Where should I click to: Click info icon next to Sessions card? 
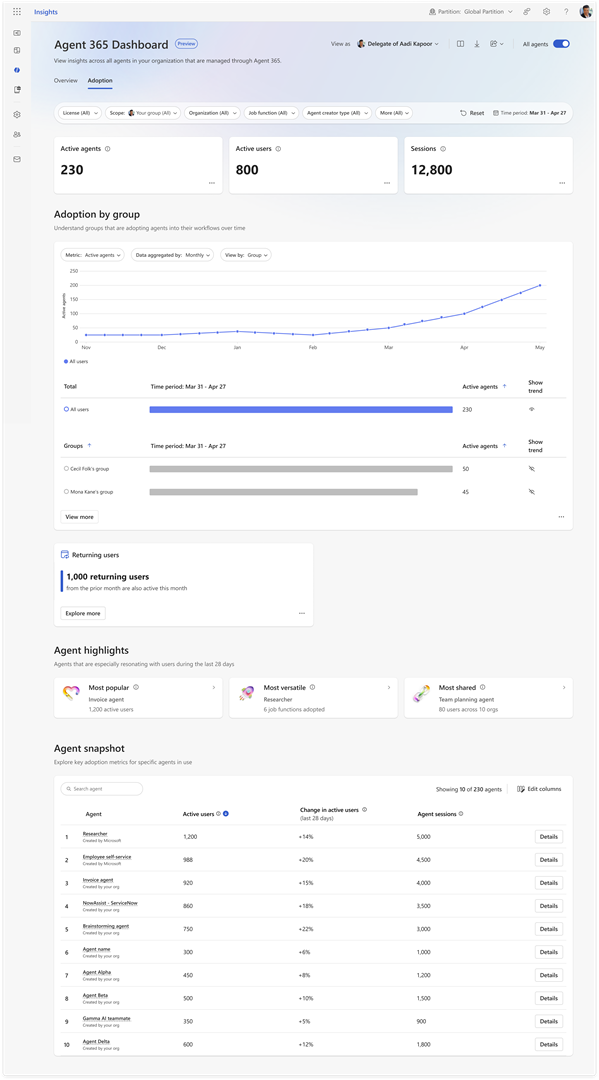[443, 148]
